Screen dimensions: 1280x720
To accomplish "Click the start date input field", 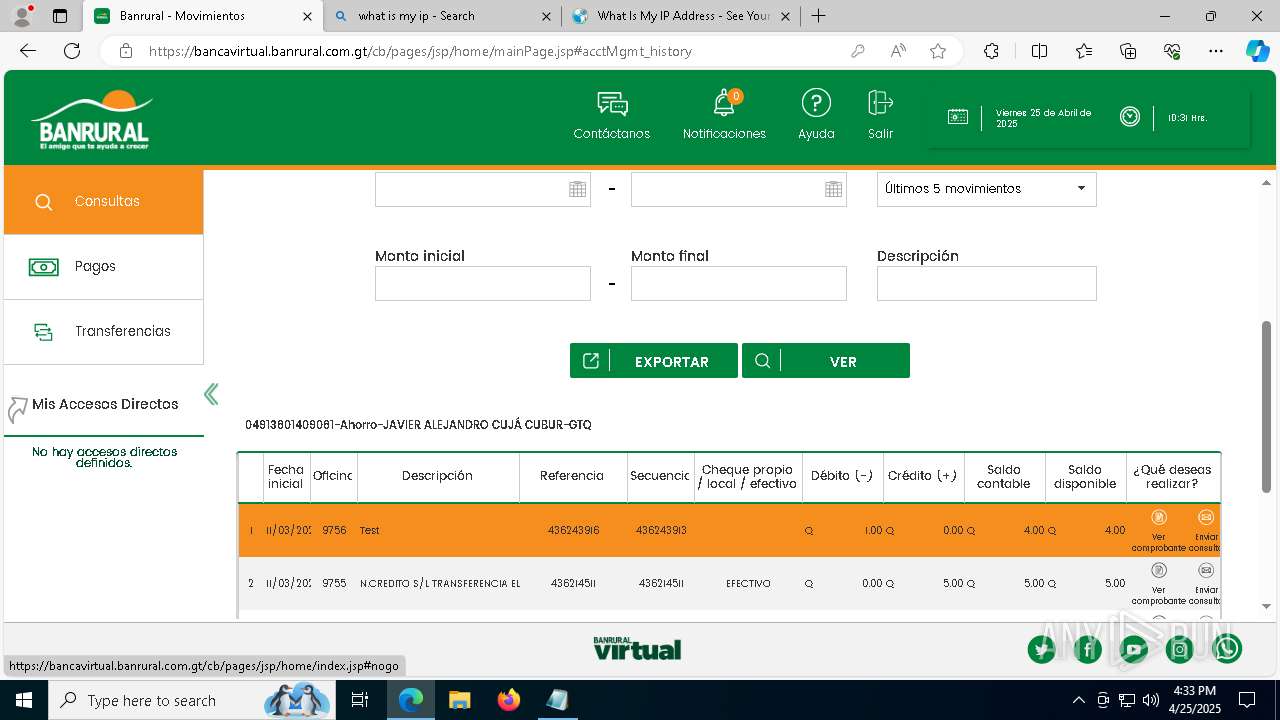I will coord(483,189).
